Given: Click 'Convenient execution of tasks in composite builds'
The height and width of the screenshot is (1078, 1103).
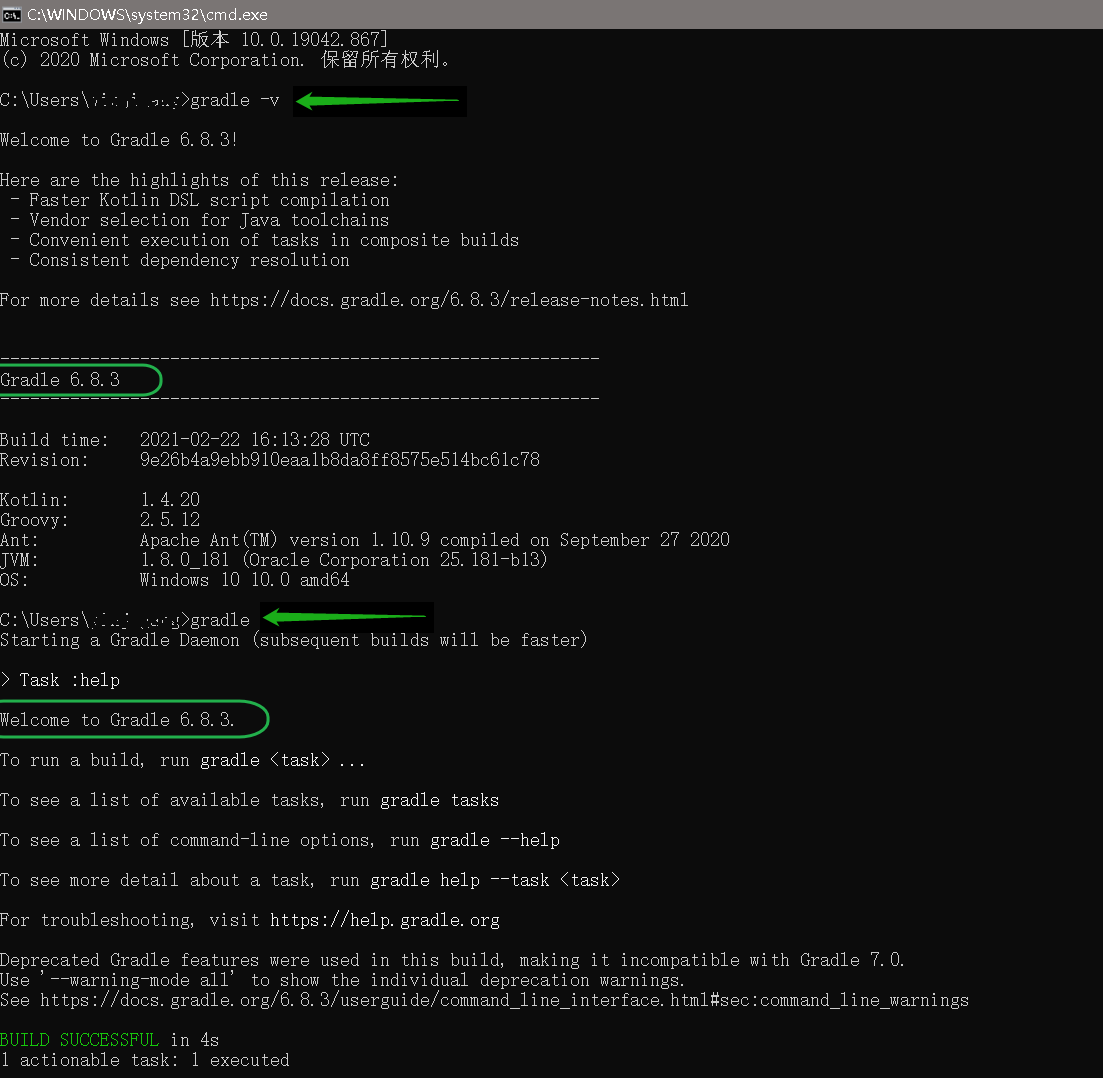Looking at the screenshot, I should click(x=274, y=240).
